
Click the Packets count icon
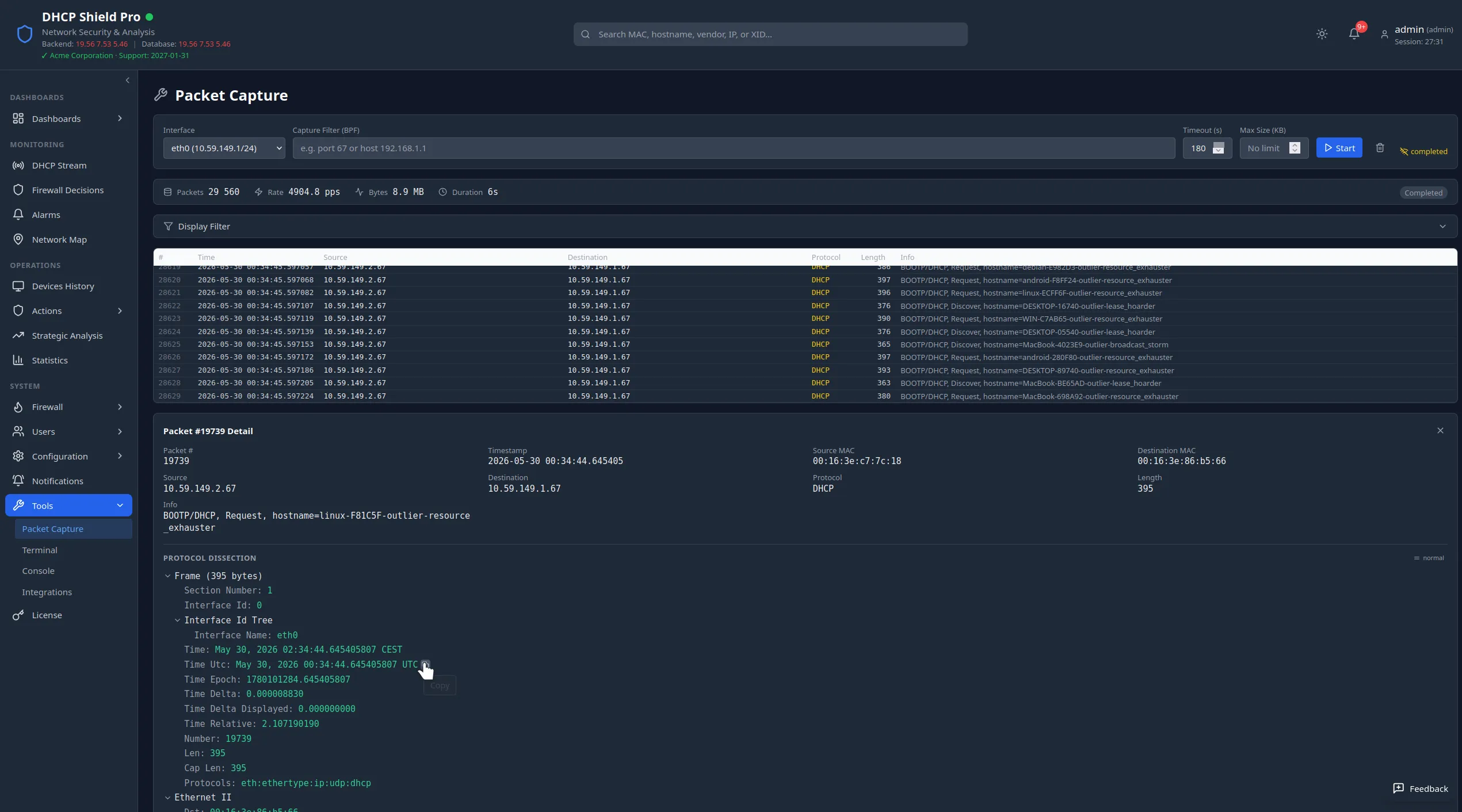click(x=167, y=192)
